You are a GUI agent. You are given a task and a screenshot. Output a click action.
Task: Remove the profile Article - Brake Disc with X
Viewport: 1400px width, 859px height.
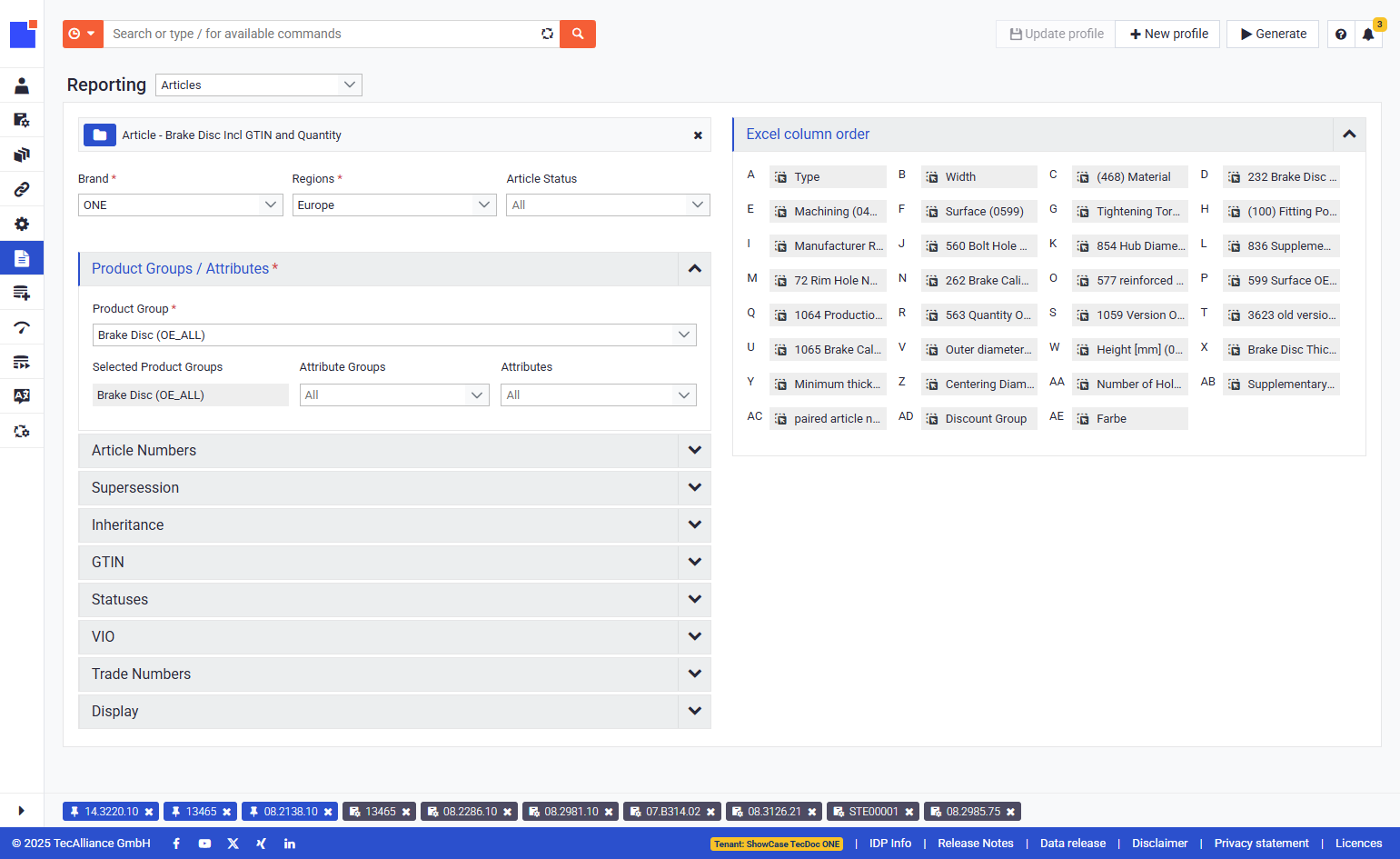(698, 135)
